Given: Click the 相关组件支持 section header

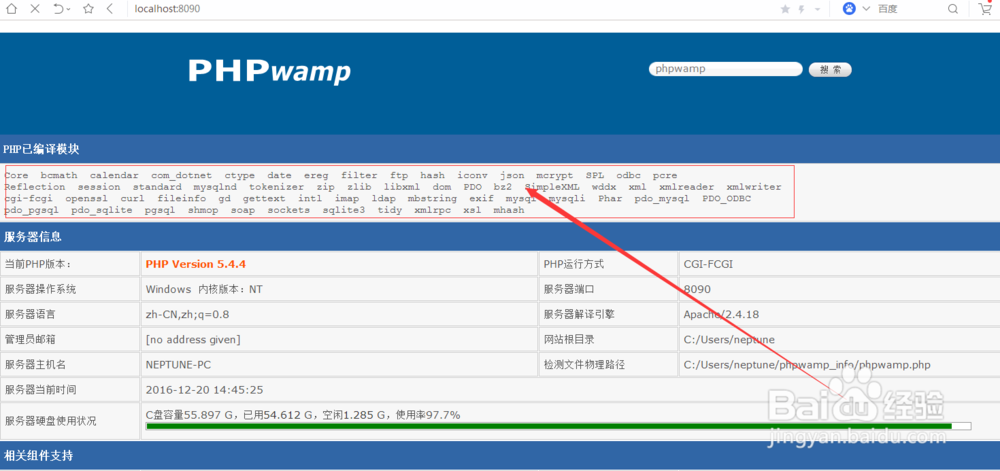Looking at the screenshot, I should pyautogui.click(x=500, y=456).
